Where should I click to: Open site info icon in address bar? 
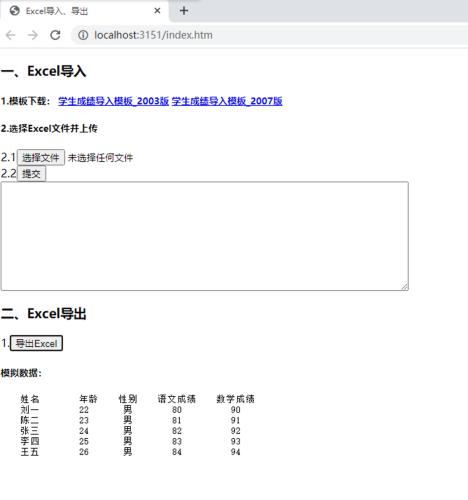(x=83, y=35)
